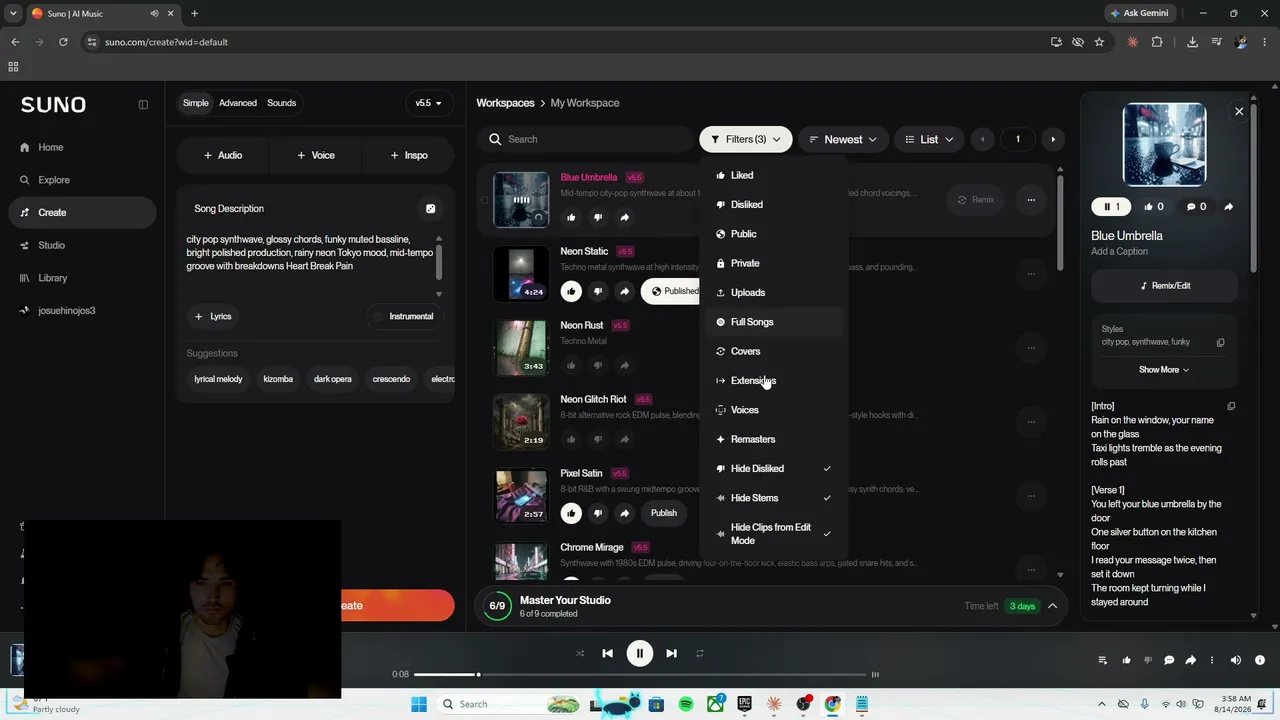Skip to the previous track
1280x720 pixels.
pos(607,653)
